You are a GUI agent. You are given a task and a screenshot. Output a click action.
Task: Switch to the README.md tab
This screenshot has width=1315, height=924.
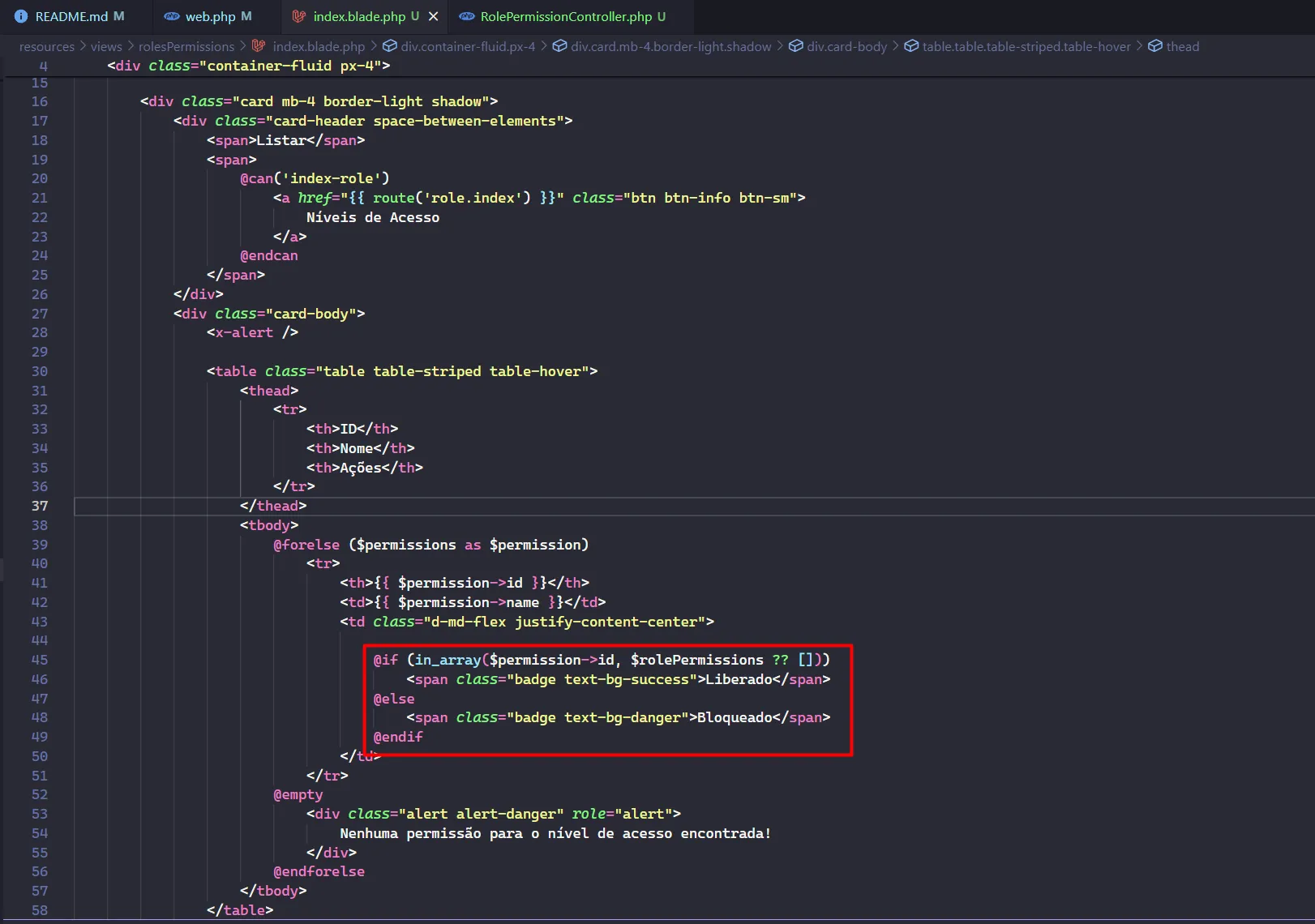(71, 16)
